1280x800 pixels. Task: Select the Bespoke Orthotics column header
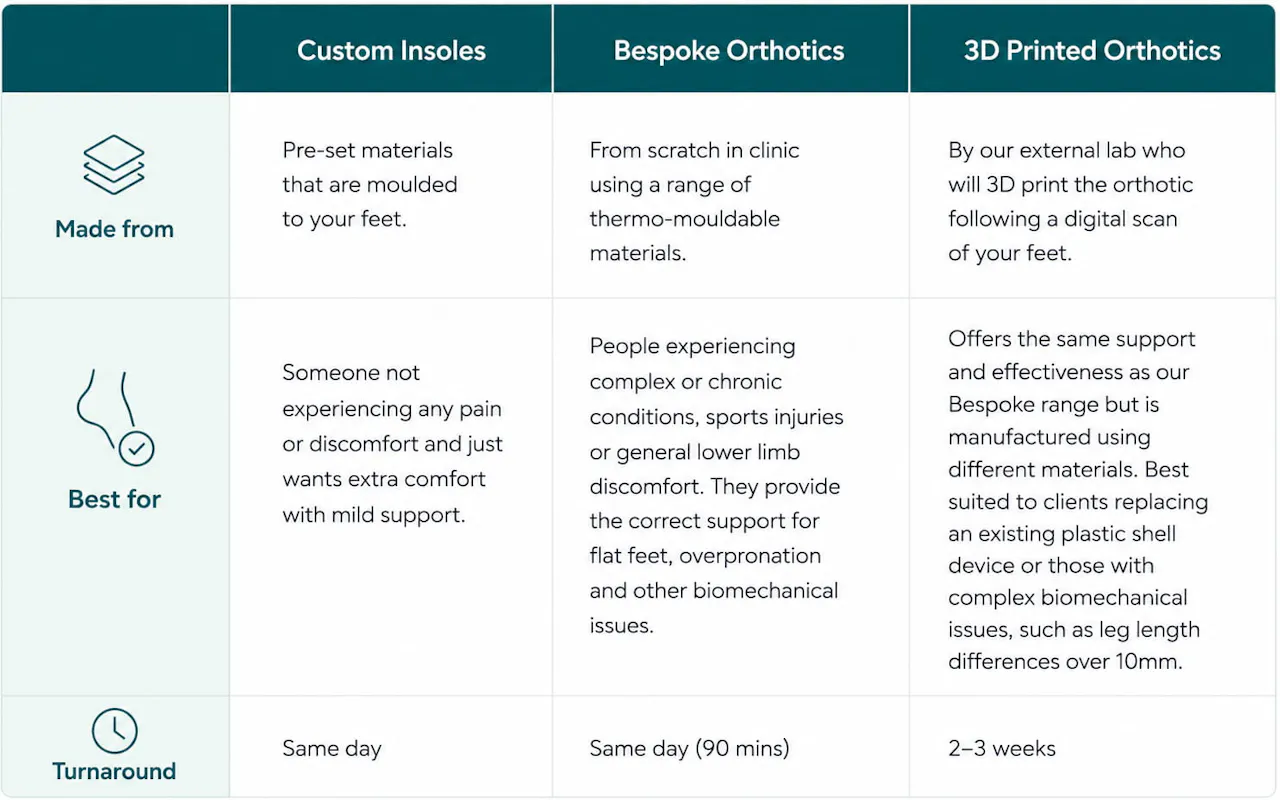coord(729,51)
